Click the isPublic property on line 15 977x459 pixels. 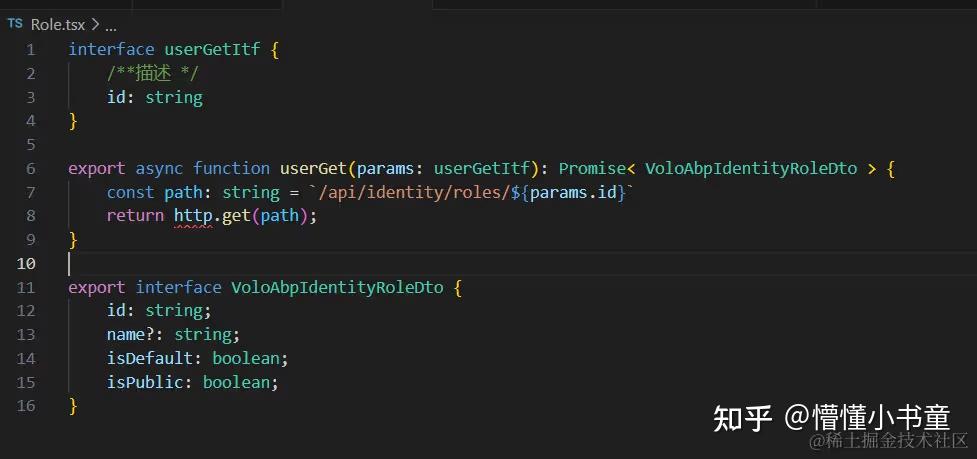[145, 382]
